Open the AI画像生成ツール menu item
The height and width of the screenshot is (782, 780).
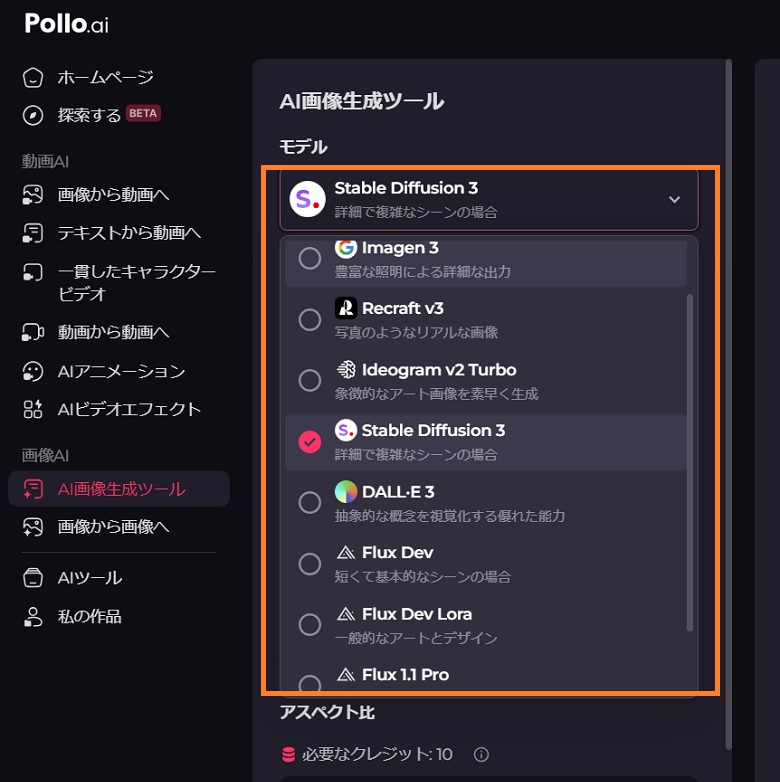click(119, 489)
